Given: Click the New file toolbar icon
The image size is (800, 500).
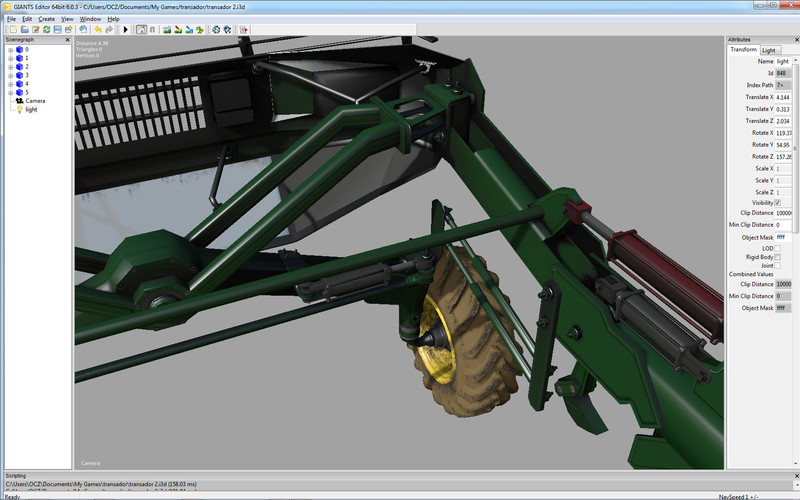Looking at the screenshot, I should click(x=12, y=29).
